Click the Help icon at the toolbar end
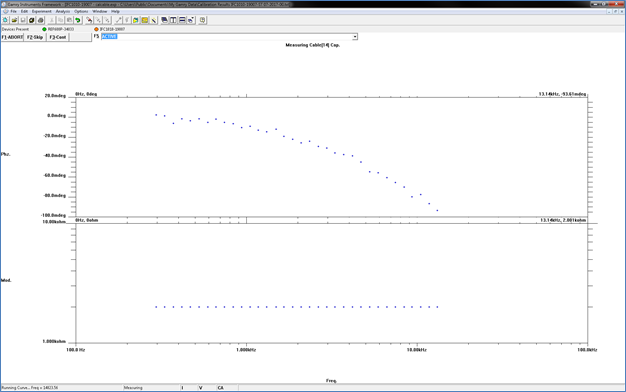 (x=202, y=20)
